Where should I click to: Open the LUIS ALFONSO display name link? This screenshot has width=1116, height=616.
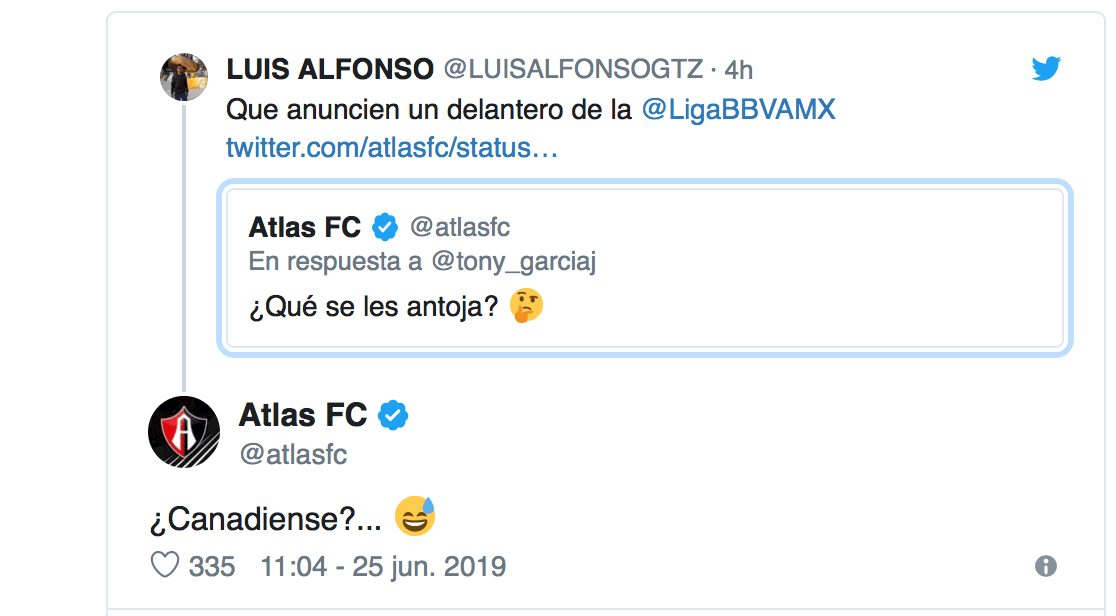coord(330,69)
